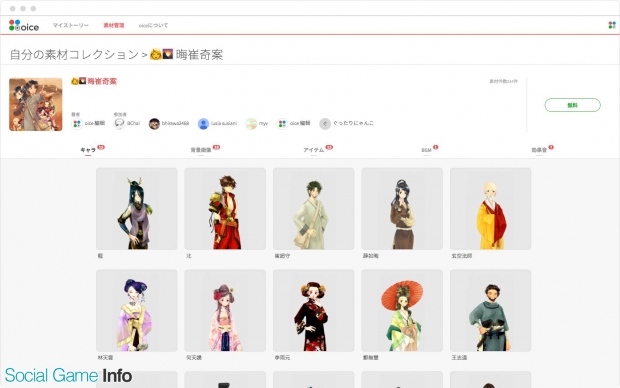Open the oice logo home link
The width and height of the screenshot is (620, 388).
click(24, 26)
